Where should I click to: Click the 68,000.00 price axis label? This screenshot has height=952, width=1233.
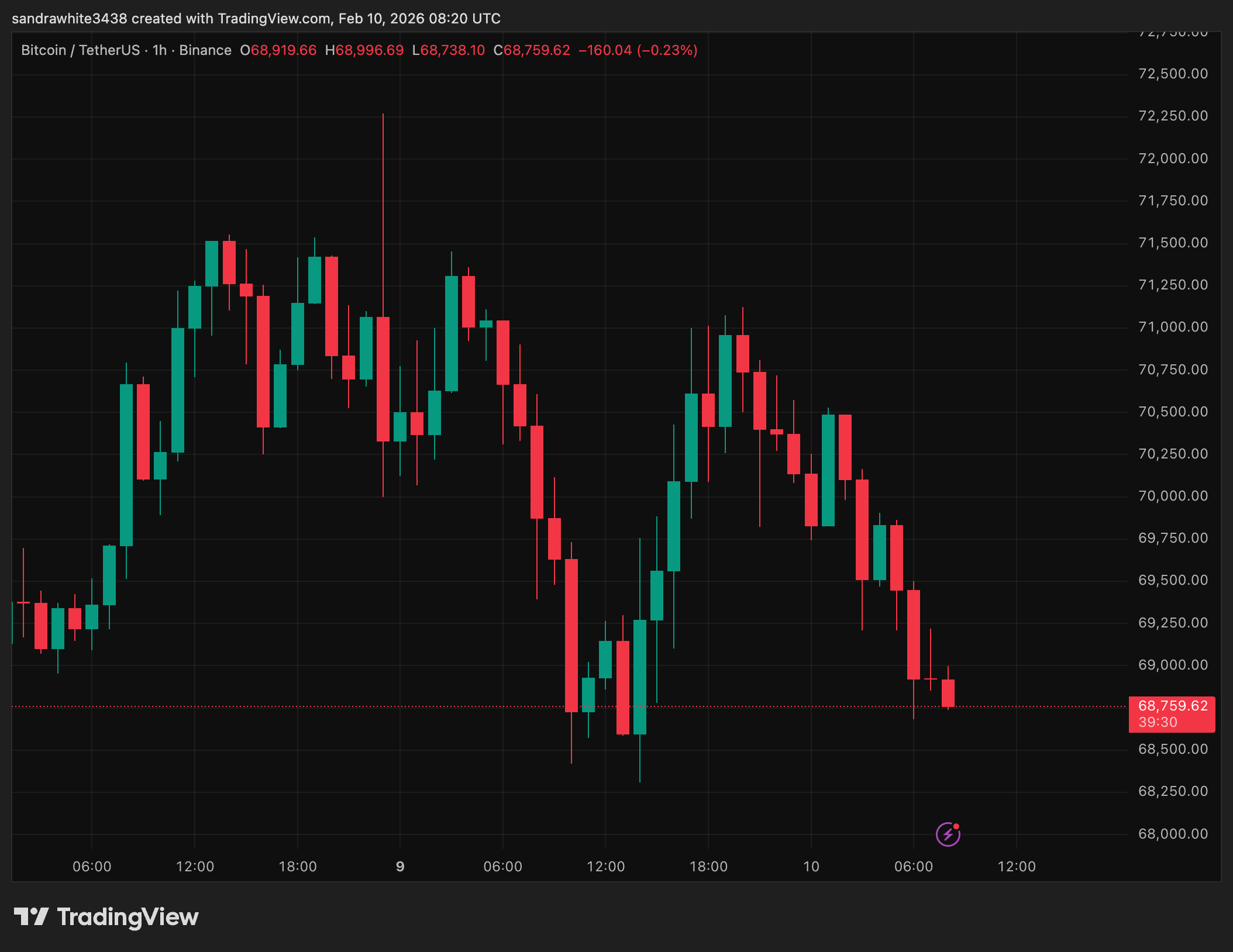coord(1173,834)
